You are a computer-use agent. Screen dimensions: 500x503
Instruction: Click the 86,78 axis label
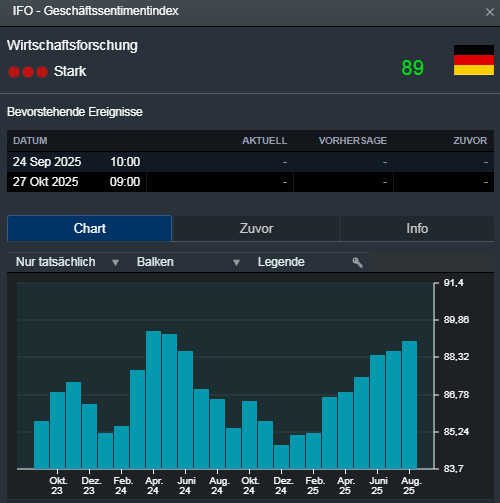[x=456, y=395]
